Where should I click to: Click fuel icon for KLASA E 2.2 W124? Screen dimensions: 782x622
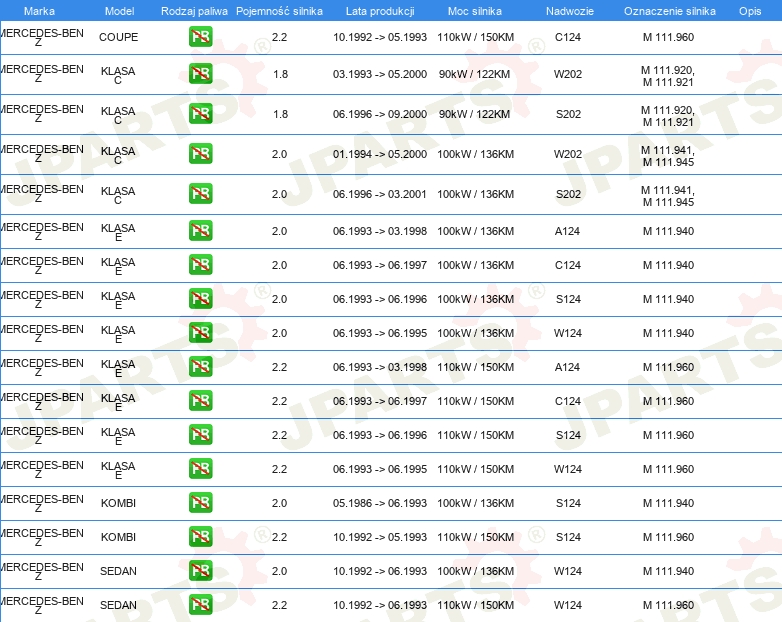tap(201, 469)
